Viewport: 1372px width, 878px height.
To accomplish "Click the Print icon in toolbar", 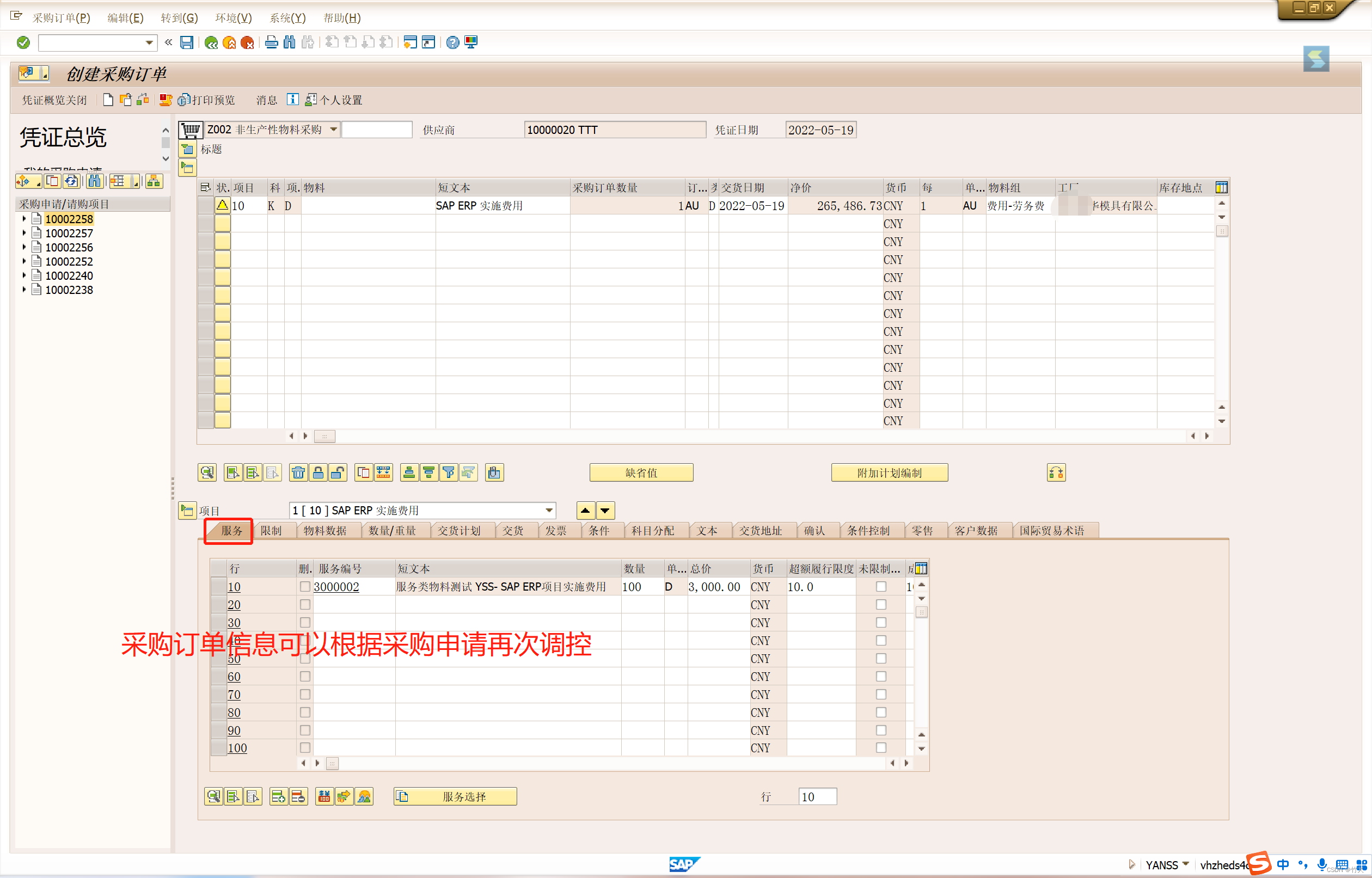I will point(272,42).
